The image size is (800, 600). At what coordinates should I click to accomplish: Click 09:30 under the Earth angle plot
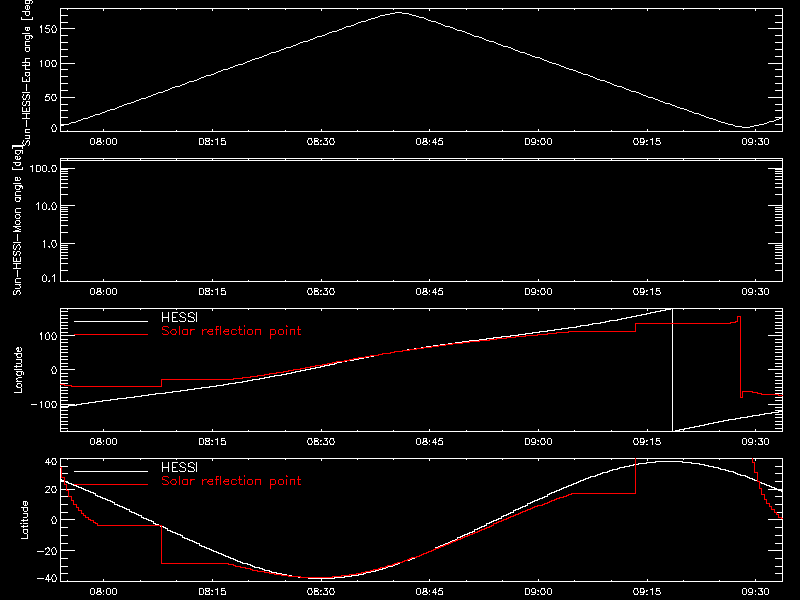(756, 142)
